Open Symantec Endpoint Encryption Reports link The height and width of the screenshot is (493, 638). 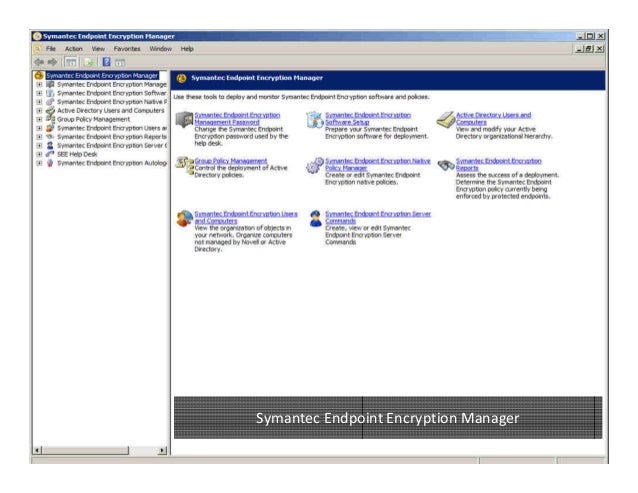(498, 164)
